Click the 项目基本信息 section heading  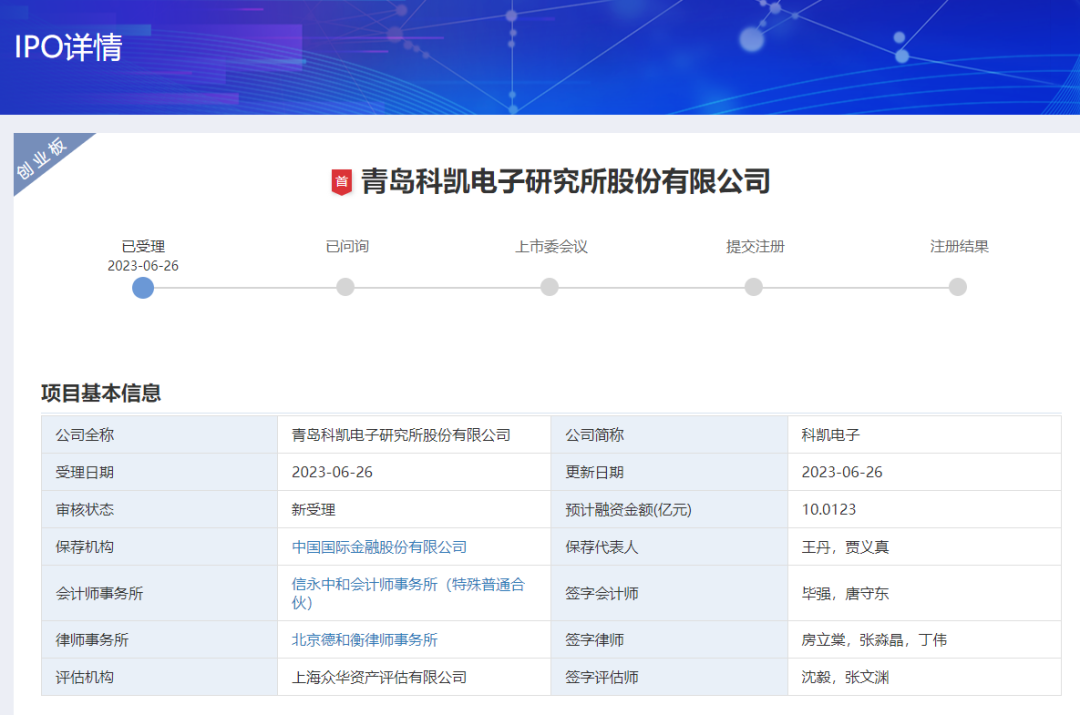click(101, 393)
